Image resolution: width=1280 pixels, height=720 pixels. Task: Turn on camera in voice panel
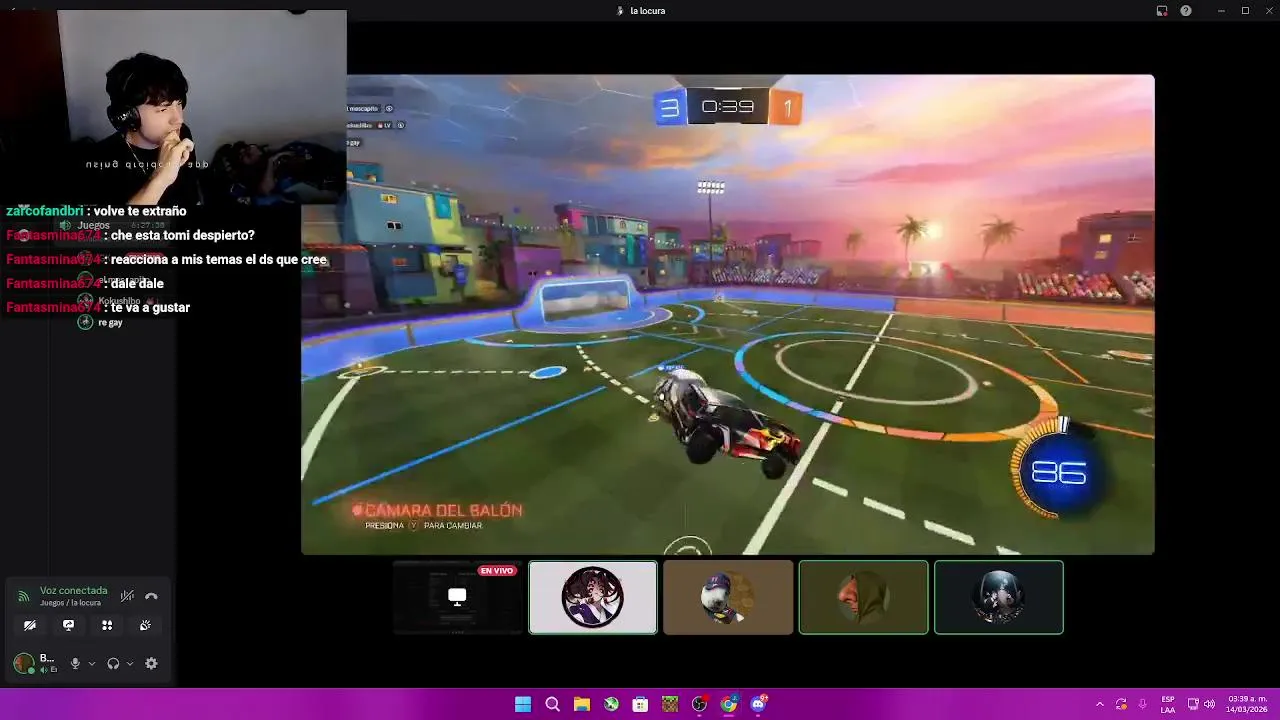[30, 625]
